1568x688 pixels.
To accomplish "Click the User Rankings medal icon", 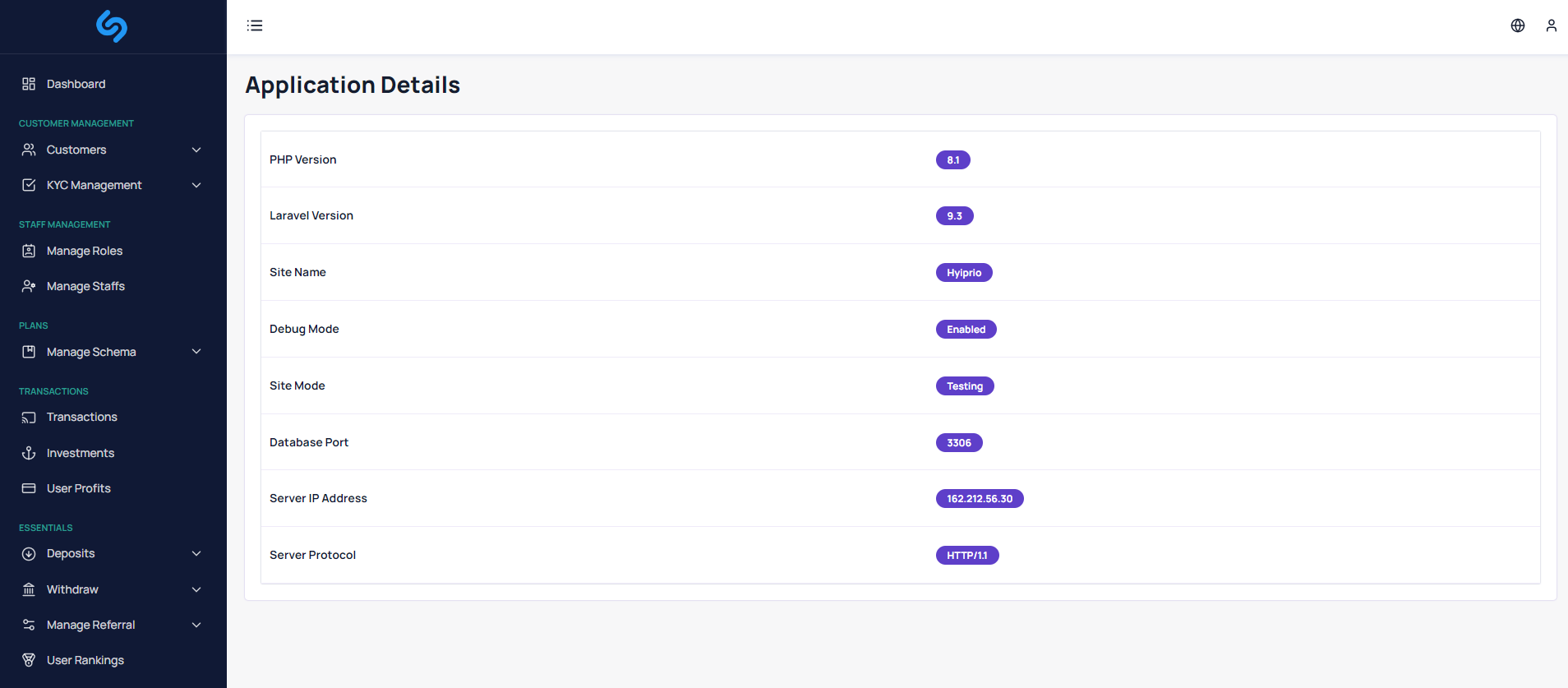I will point(29,660).
